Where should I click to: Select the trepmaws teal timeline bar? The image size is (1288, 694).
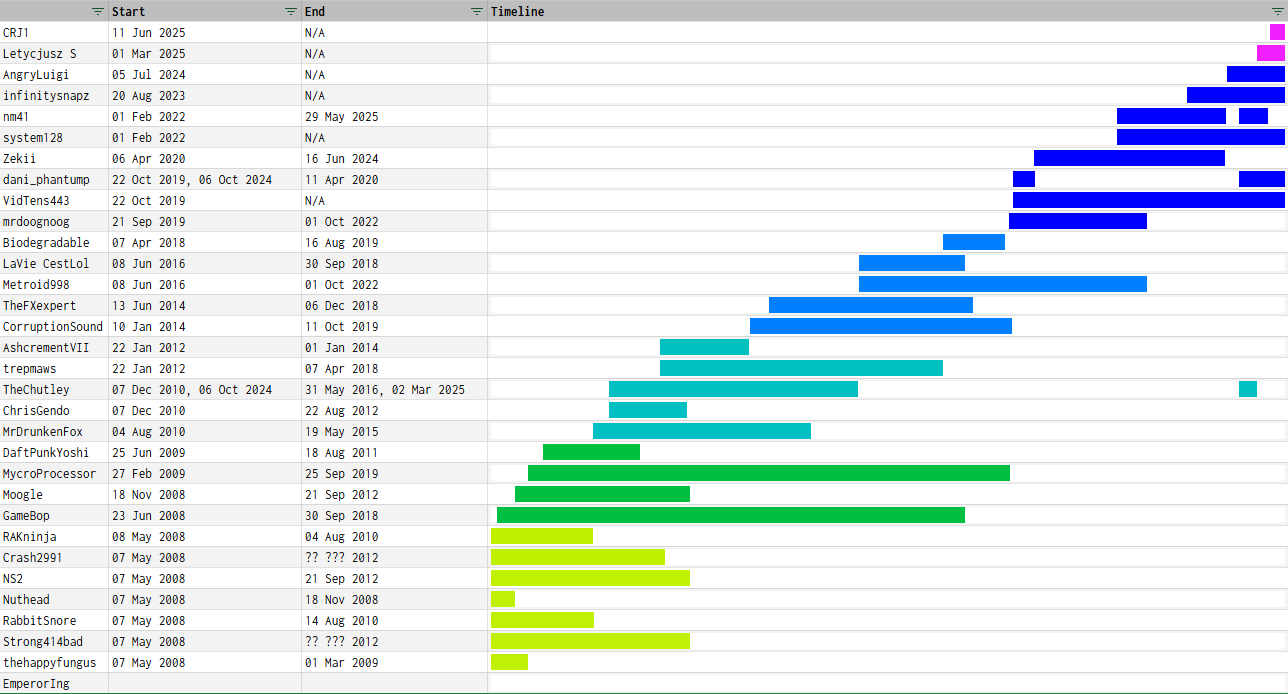coord(801,368)
